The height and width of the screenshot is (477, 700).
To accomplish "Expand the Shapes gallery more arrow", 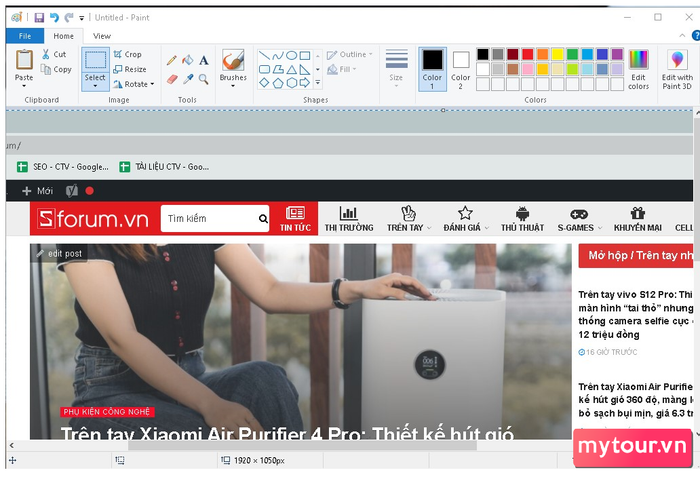I will click(x=318, y=83).
